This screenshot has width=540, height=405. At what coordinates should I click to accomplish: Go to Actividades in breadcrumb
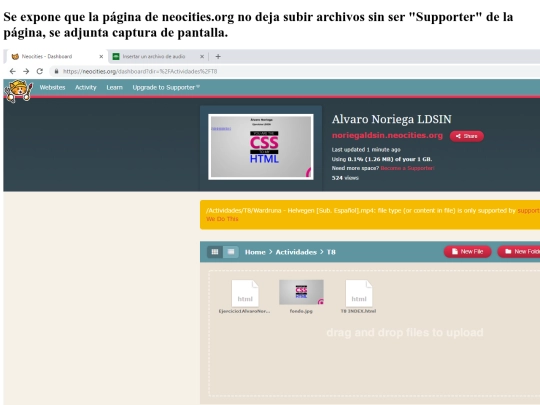(x=296, y=252)
